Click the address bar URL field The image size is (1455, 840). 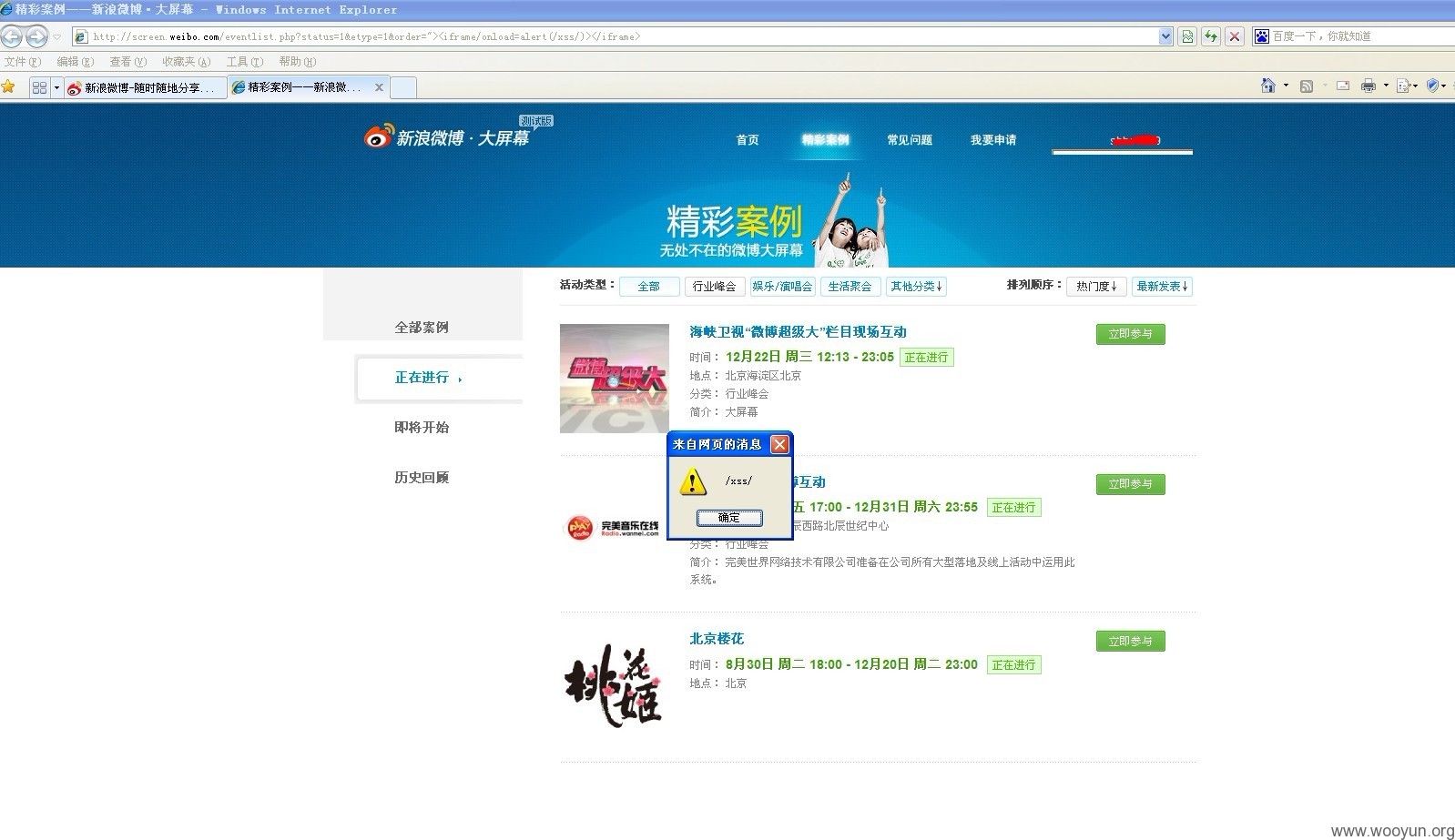[x=615, y=36]
